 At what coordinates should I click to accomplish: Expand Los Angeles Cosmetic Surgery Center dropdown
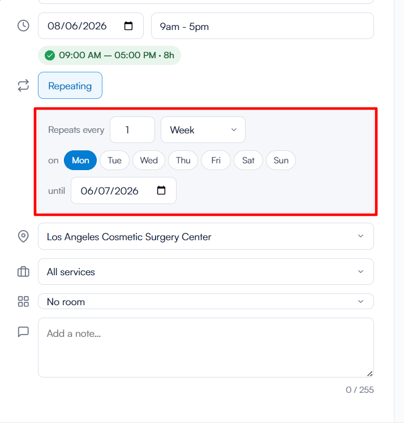tap(206, 236)
